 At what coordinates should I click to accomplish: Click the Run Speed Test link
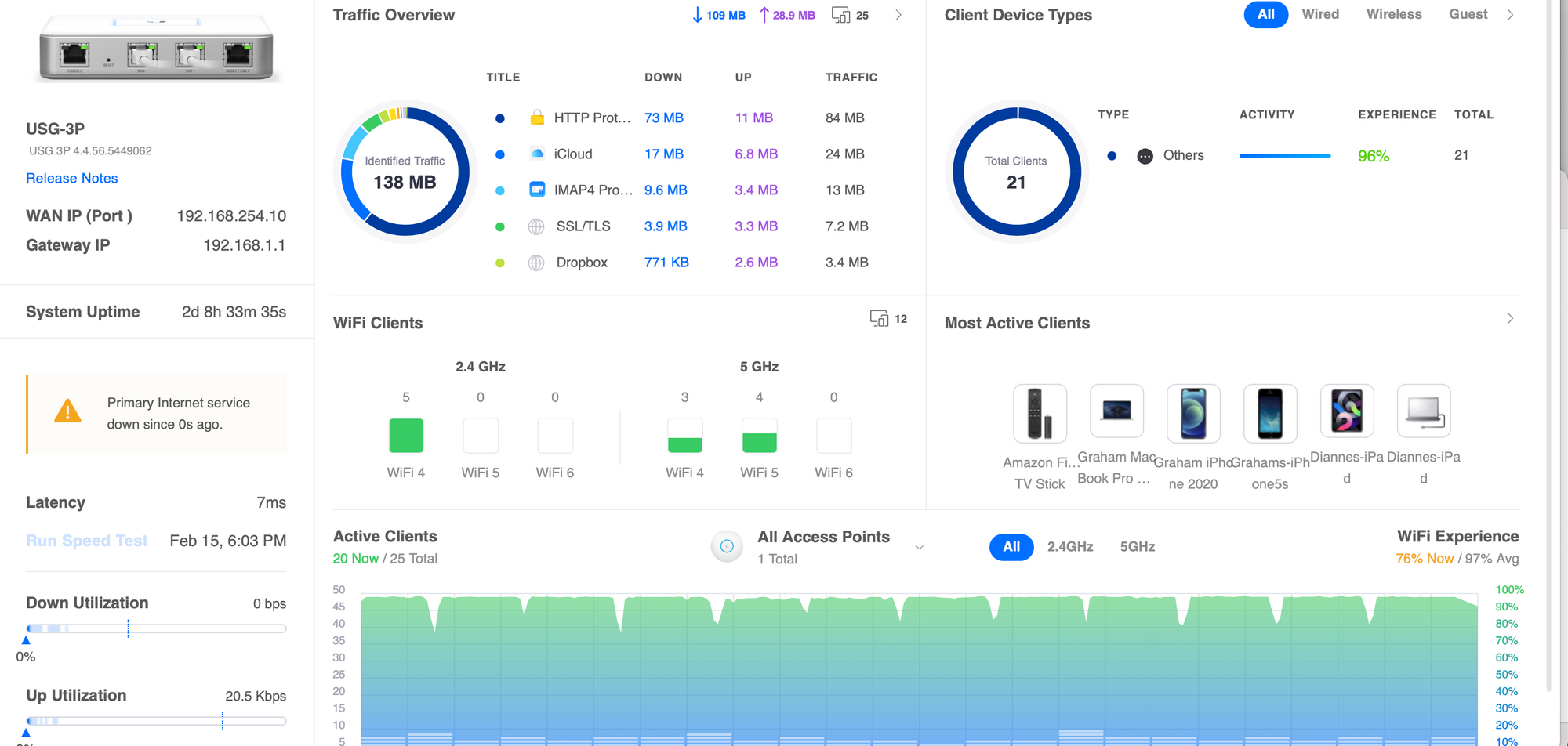pyautogui.click(x=87, y=541)
